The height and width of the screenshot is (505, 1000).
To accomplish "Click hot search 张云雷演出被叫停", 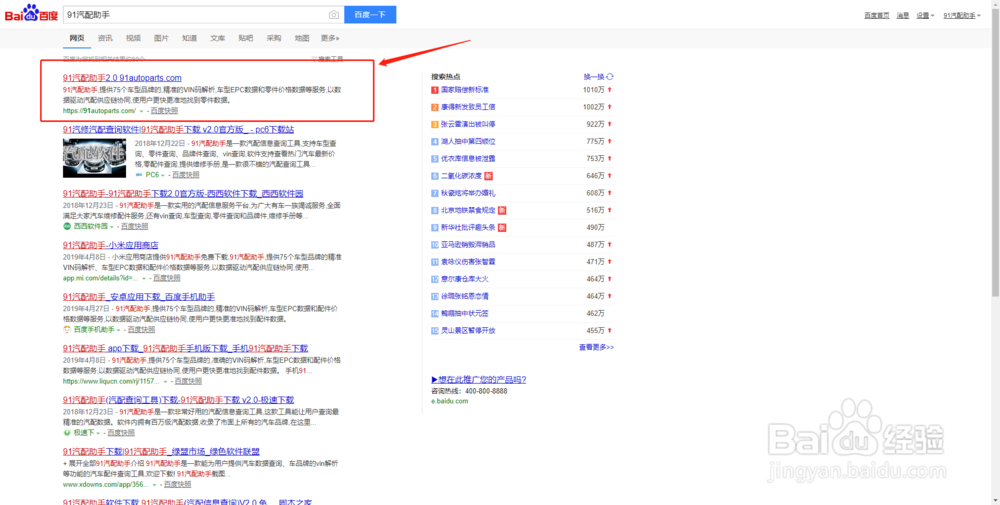I will pyautogui.click(x=468, y=124).
